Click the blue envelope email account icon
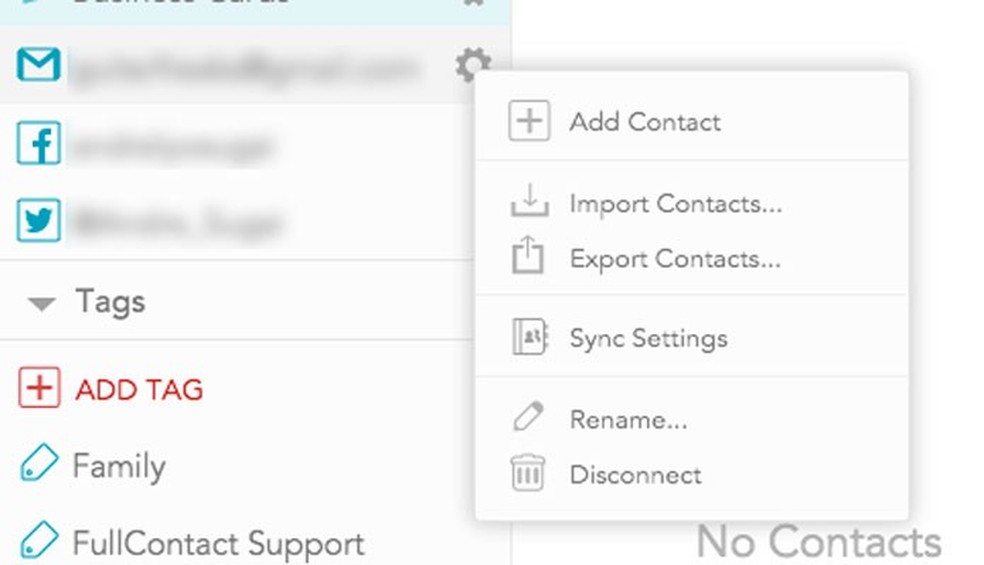The height and width of the screenshot is (565, 984). [39, 66]
